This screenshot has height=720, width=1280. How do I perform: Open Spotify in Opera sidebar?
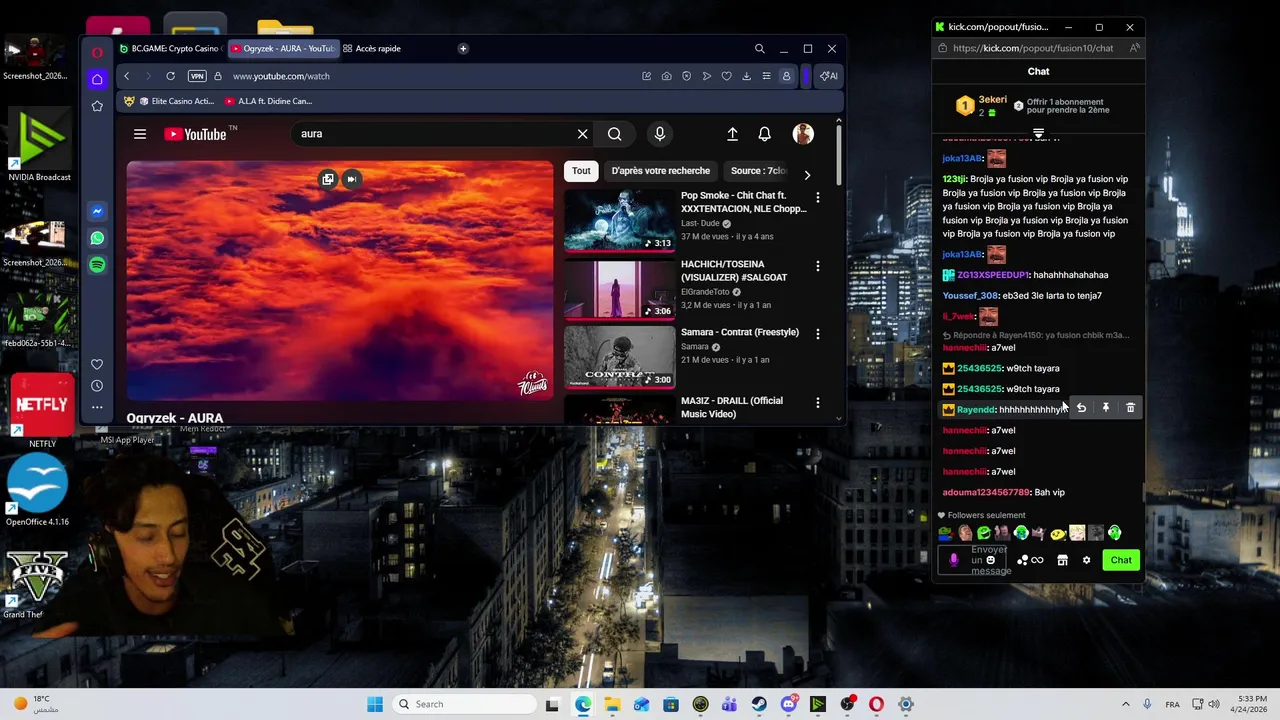click(x=97, y=265)
